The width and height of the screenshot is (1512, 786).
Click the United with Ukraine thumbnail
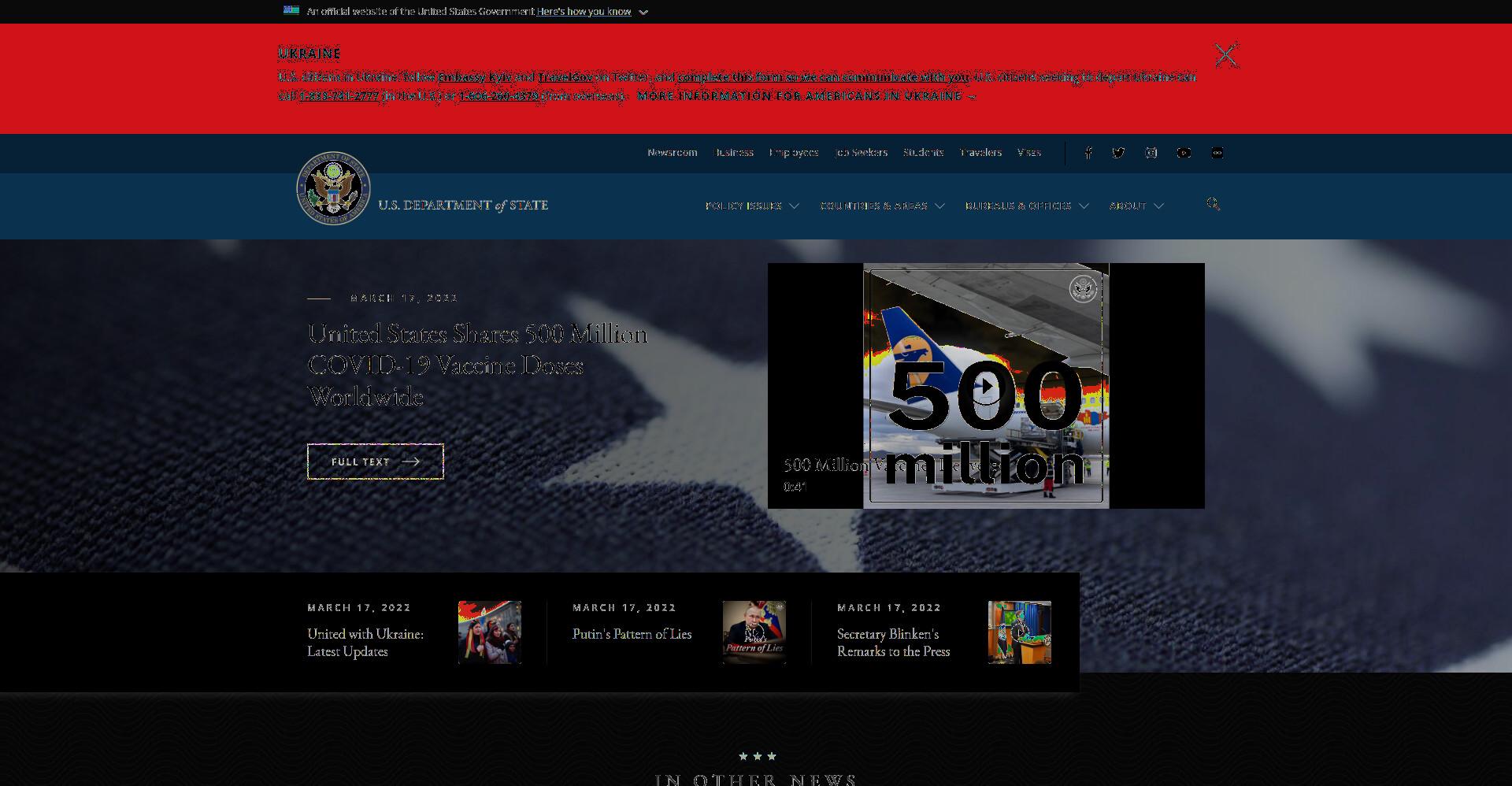click(490, 632)
